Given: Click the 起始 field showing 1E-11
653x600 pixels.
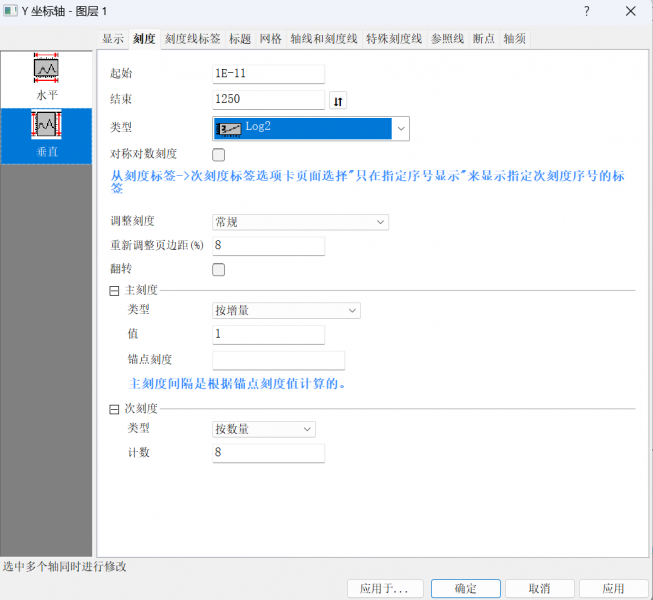Looking at the screenshot, I should [x=268, y=74].
